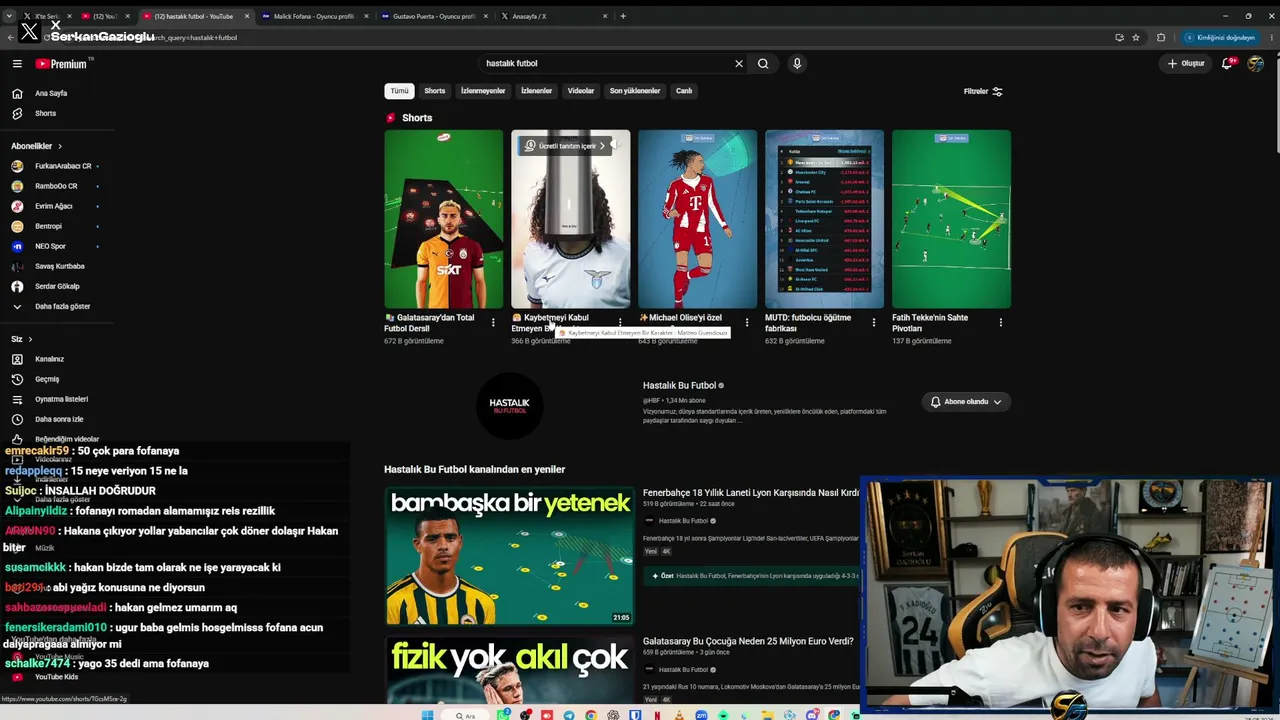Open options for Michael Olise'yi özel Short
The height and width of the screenshot is (720, 1280).
coord(747,322)
